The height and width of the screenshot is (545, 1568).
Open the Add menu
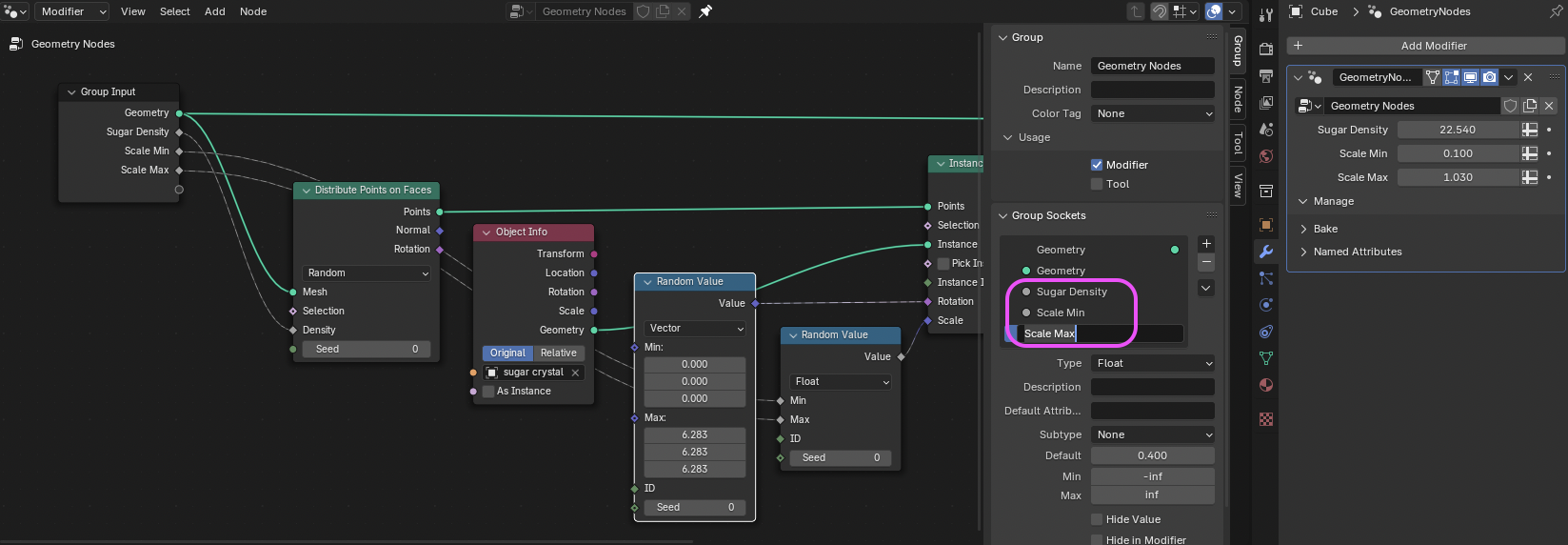pyautogui.click(x=215, y=11)
